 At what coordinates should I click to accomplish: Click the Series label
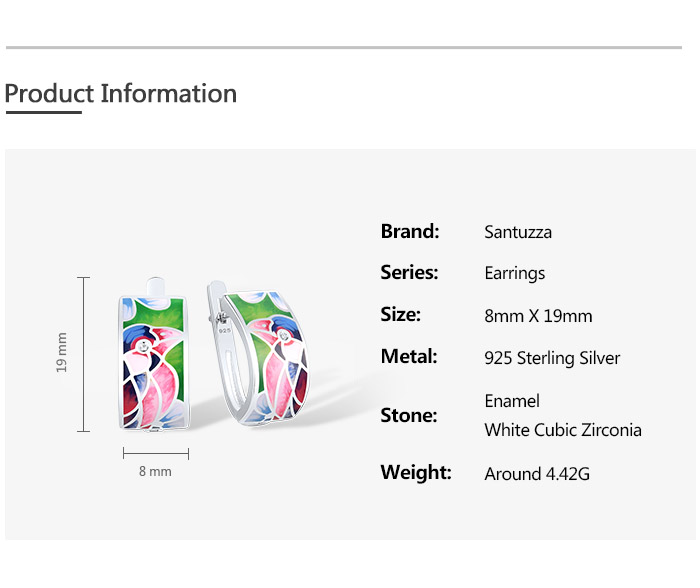409,273
